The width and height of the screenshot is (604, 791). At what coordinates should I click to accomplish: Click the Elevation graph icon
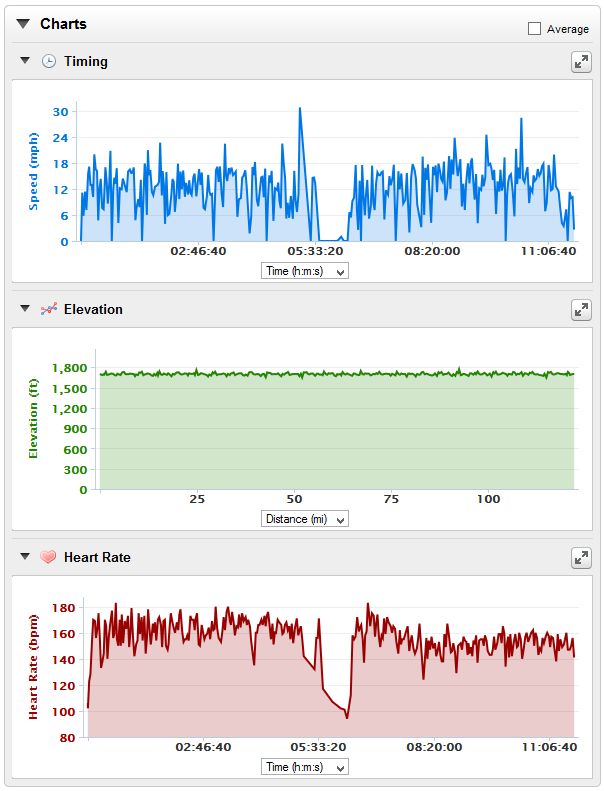49,310
